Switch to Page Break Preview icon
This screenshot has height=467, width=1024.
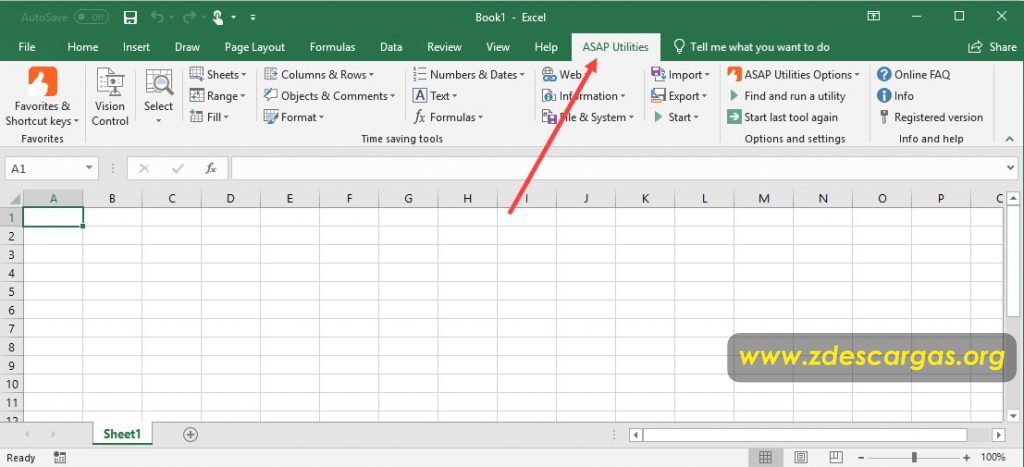tap(835, 457)
